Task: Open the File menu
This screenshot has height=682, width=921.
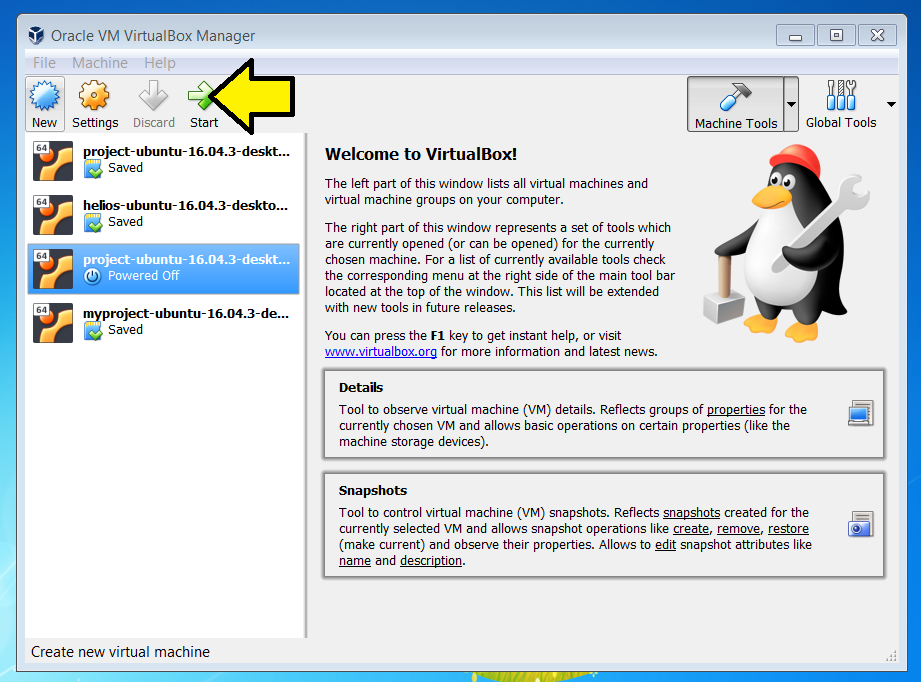Action: coord(44,63)
